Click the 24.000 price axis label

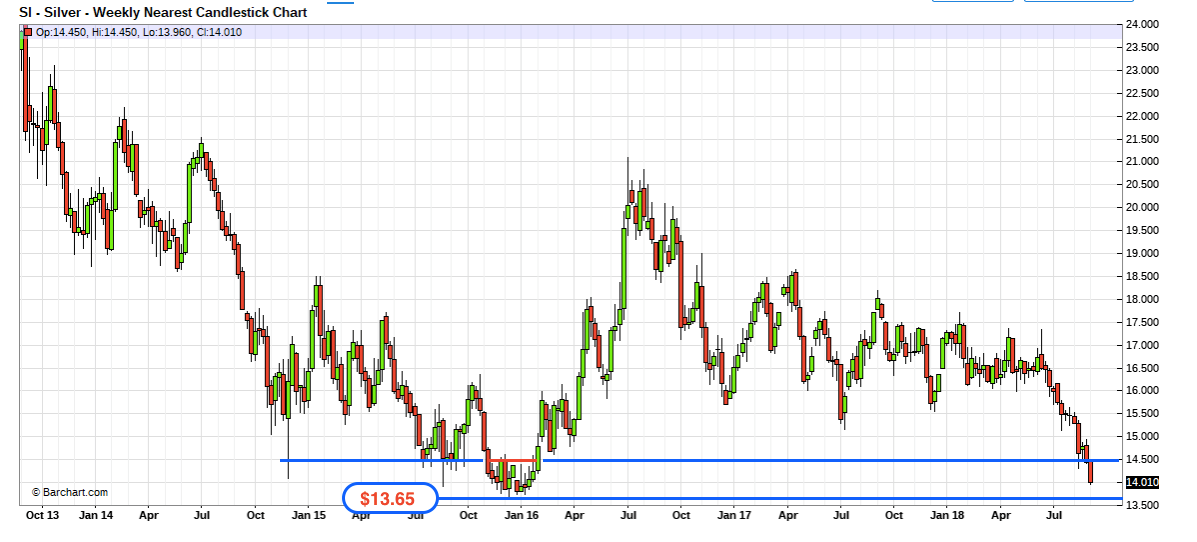click(1143, 24)
